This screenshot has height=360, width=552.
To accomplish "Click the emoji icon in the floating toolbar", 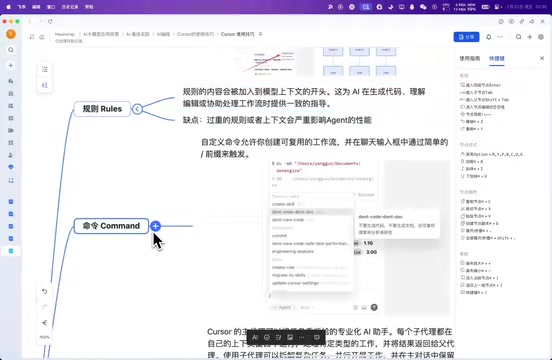I will coord(267,337).
